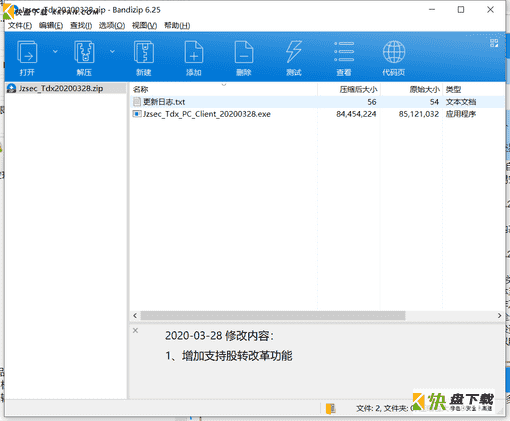The height and width of the screenshot is (421, 510).
Task: Sort by the 原始大小 column header
Action: click(x=424, y=89)
